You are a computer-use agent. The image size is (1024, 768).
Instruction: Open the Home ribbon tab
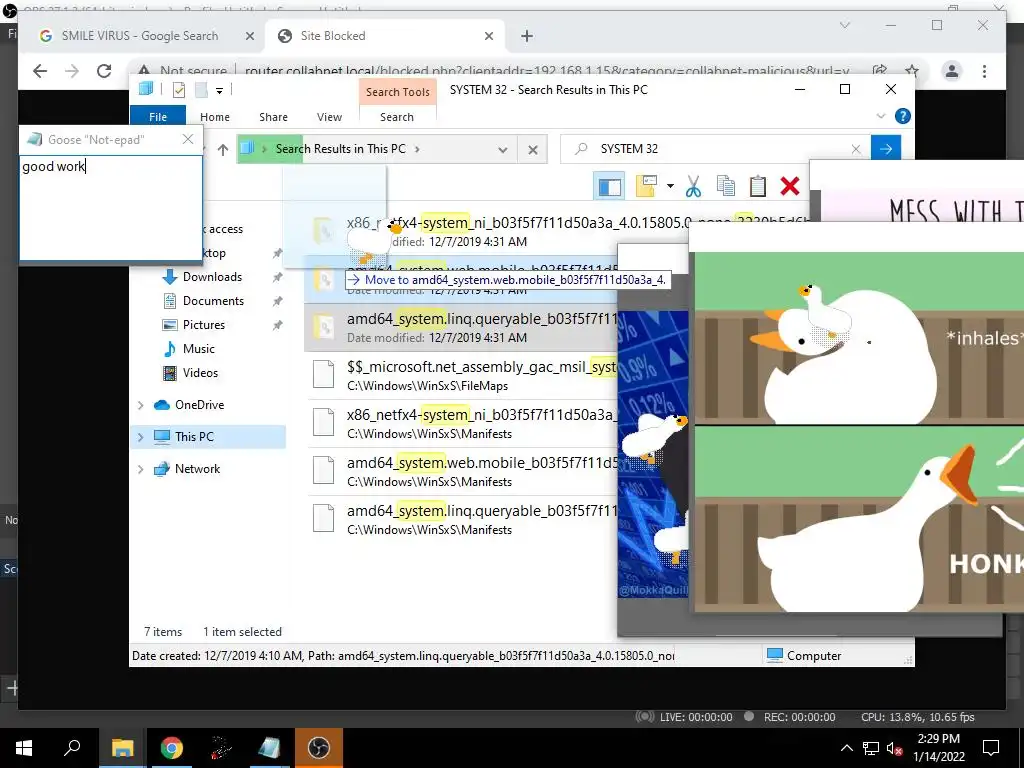pyautogui.click(x=215, y=117)
